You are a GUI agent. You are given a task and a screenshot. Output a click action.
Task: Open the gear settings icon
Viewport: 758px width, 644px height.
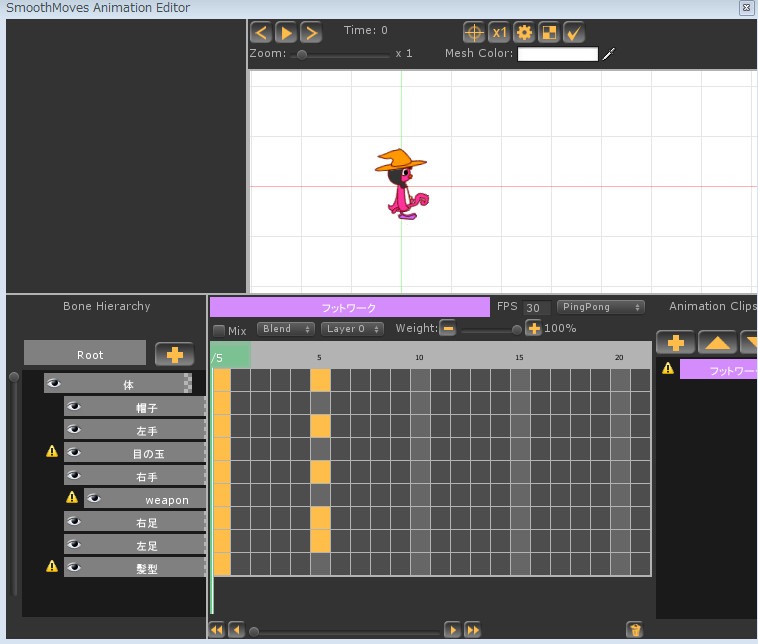pos(523,32)
